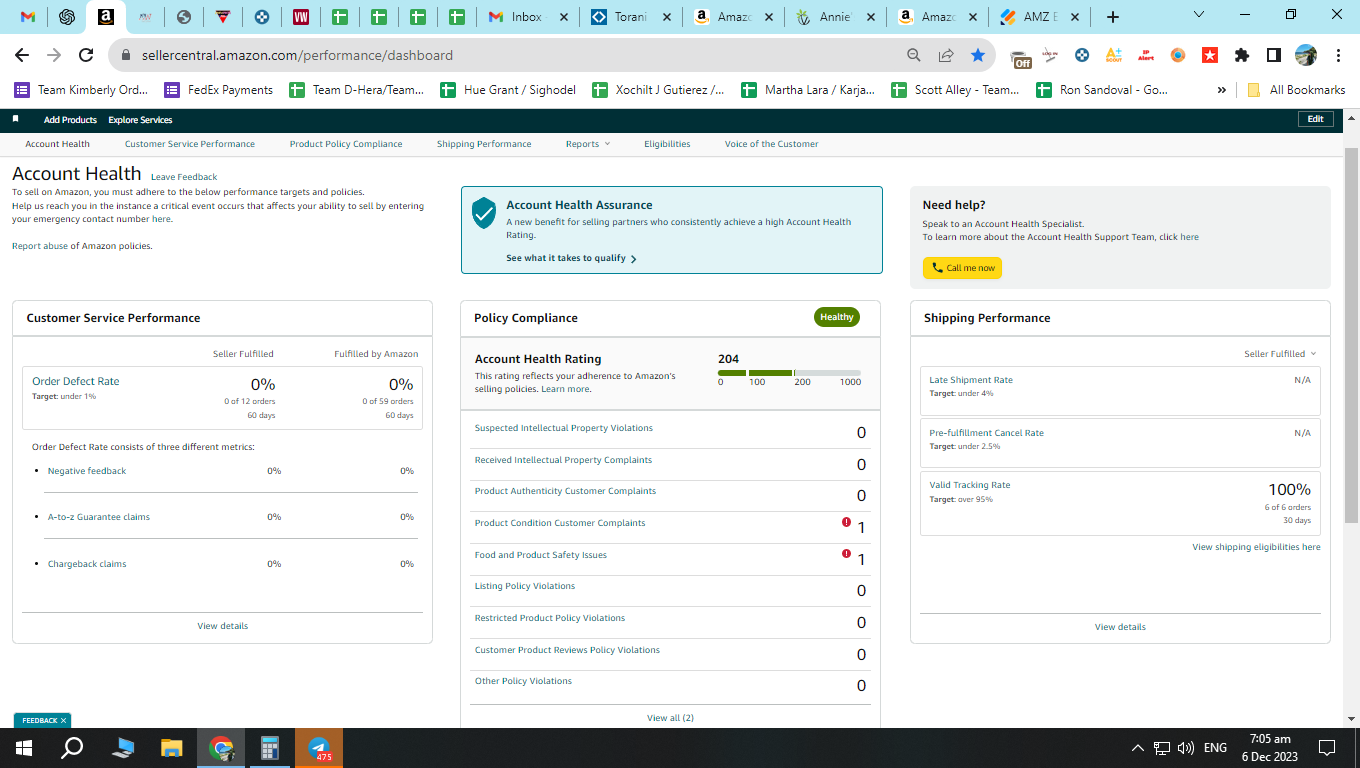Click the site lock icon in address bar
Viewport: 1360px width, 768px height.
(x=126, y=55)
